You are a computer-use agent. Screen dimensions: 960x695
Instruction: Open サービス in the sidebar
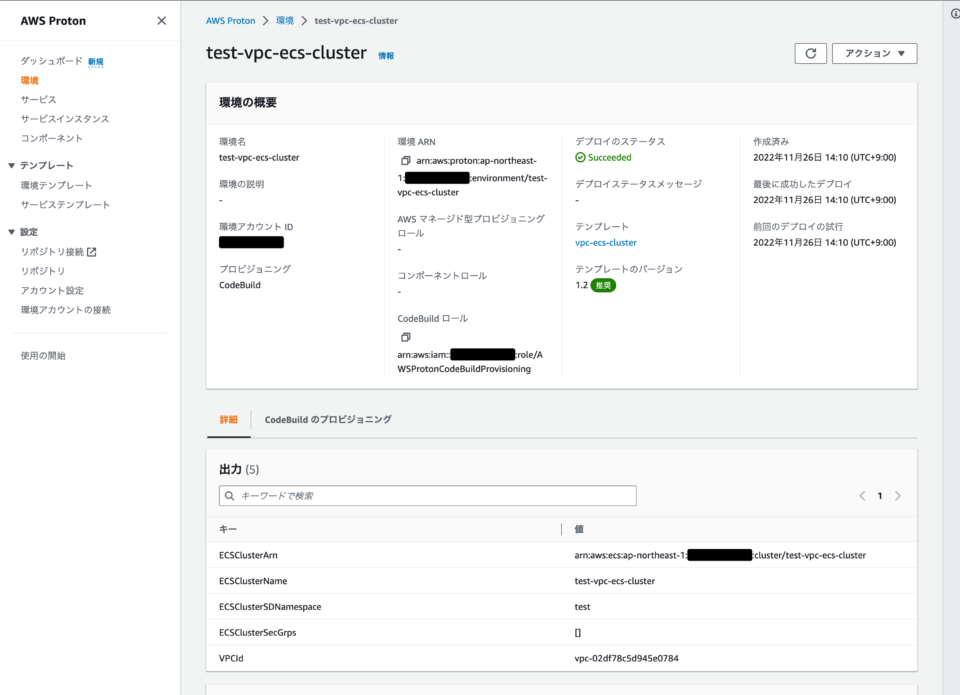(38, 99)
